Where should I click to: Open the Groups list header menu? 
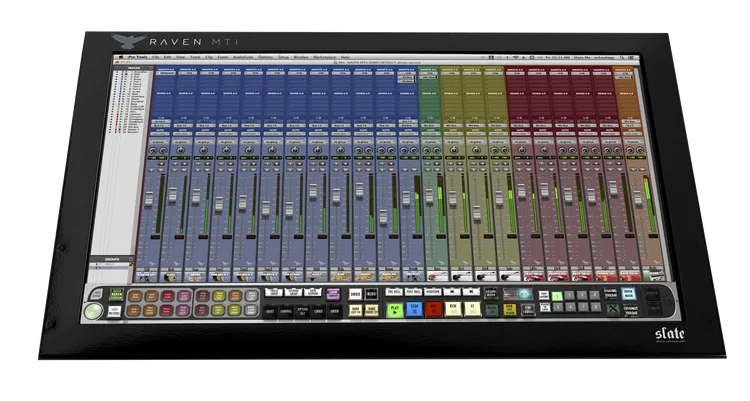tap(131, 259)
